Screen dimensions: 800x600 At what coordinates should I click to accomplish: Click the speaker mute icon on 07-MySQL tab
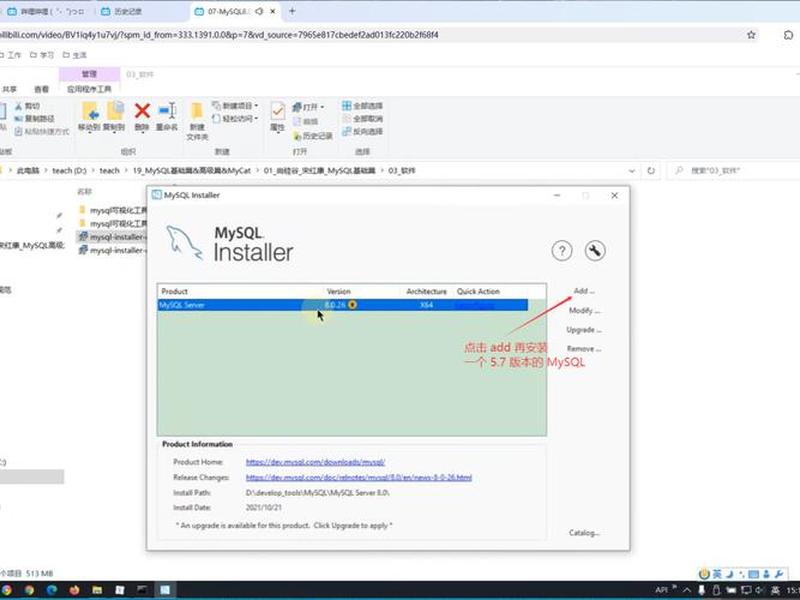pos(259,11)
